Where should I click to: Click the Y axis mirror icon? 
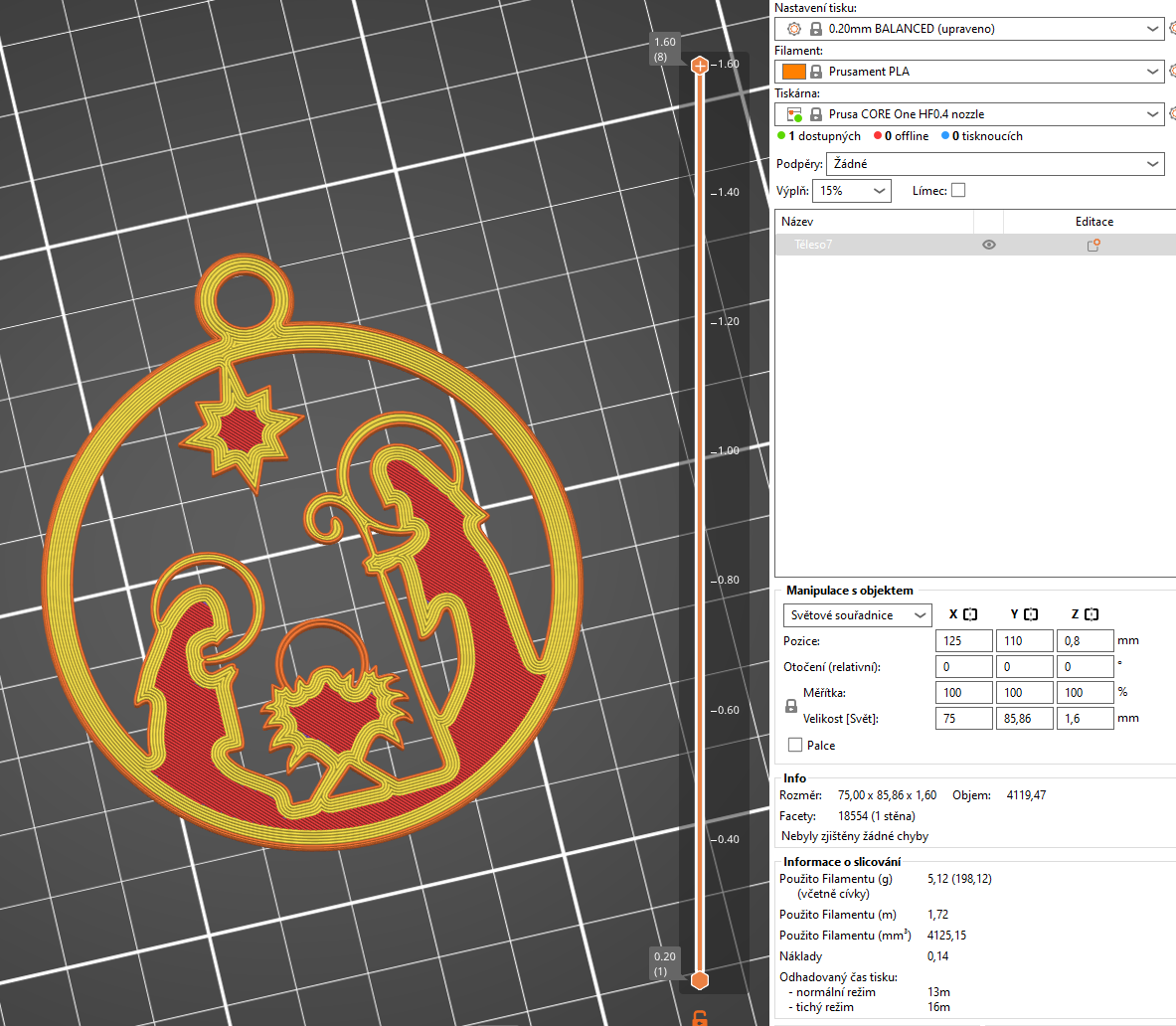coord(1031,614)
